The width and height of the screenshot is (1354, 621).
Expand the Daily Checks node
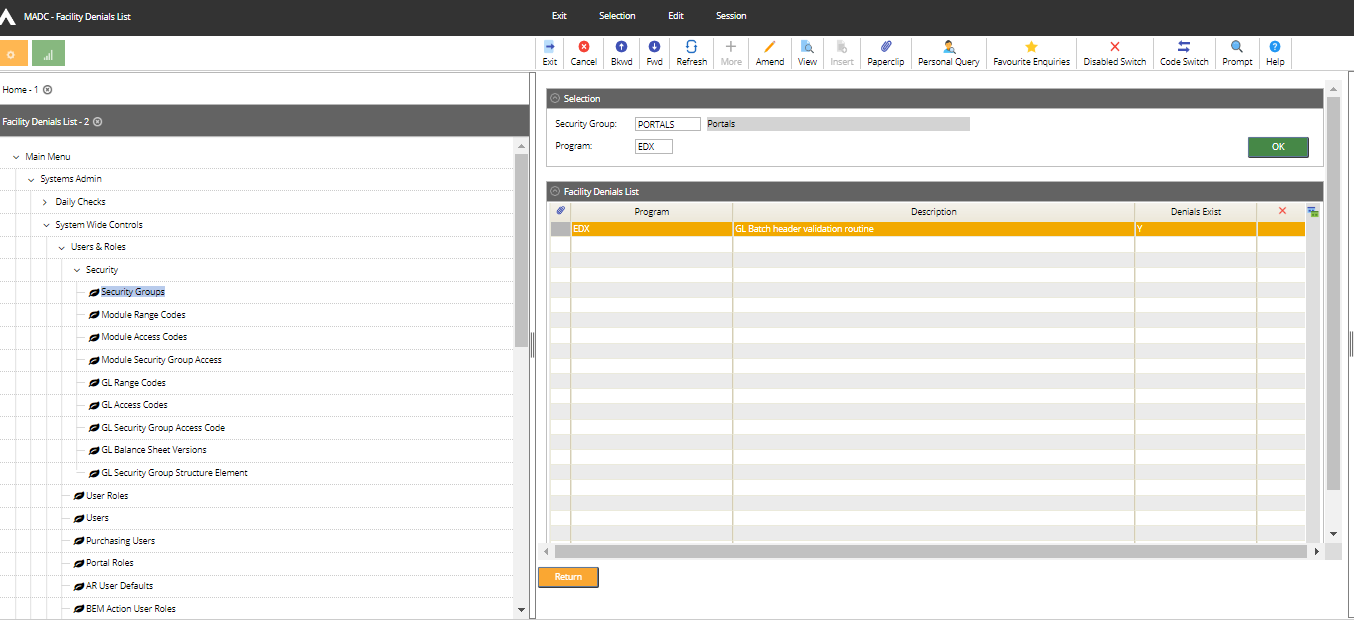click(x=45, y=202)
